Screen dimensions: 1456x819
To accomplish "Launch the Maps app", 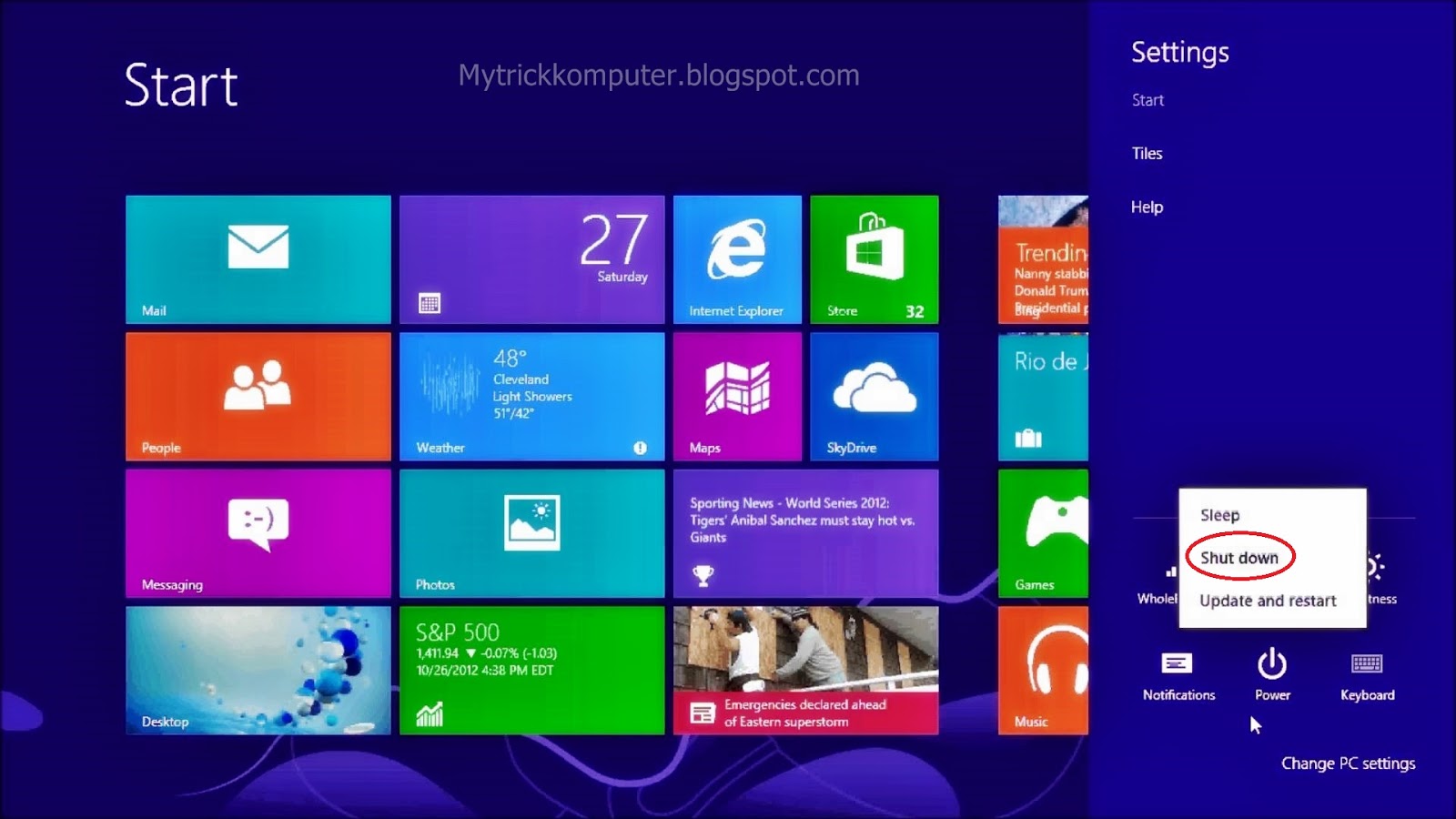I will (x=737, y=397).
